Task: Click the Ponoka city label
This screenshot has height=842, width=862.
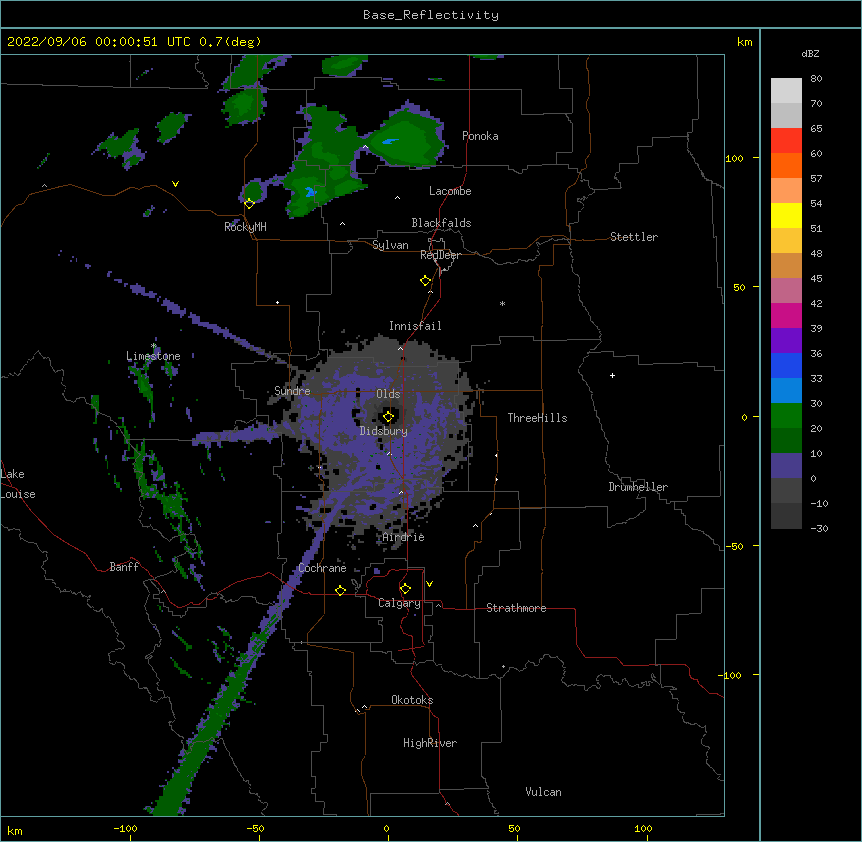Action: (x=480, y=136)
